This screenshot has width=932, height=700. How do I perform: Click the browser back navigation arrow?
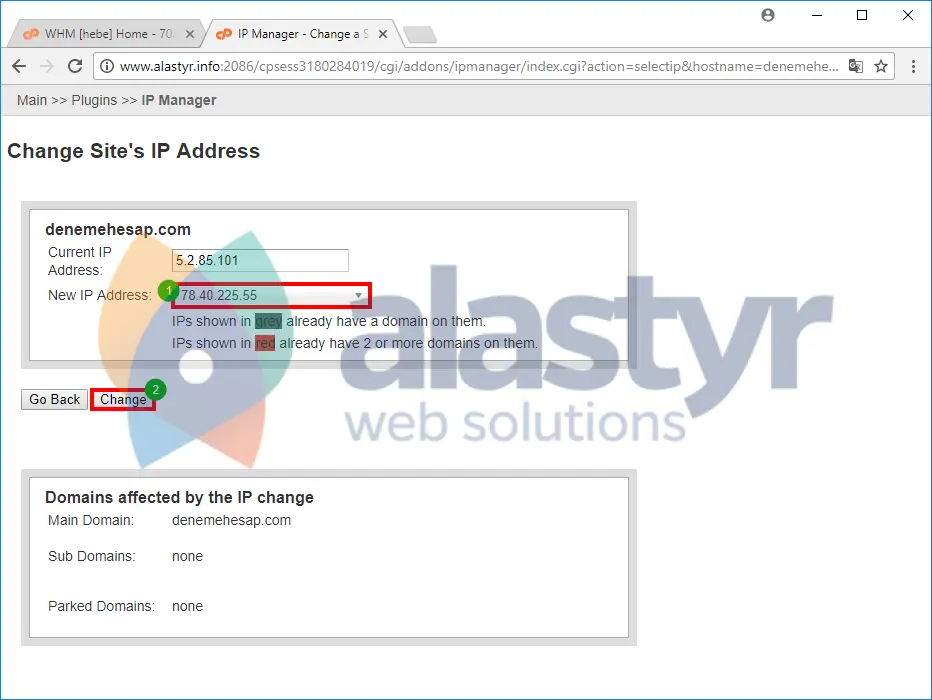click(x=19, y=66)
